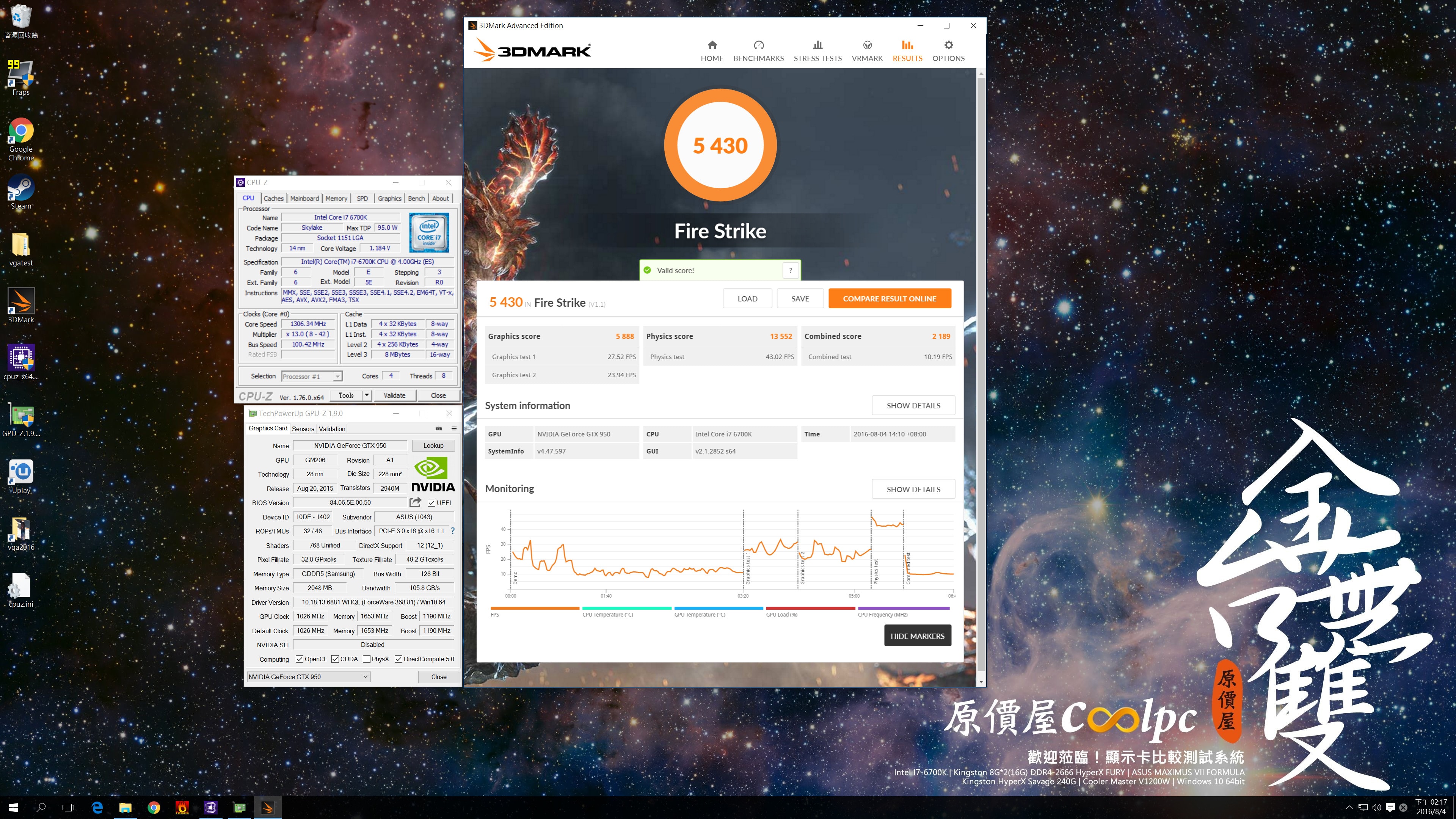Click the LOAD result button
Screen dimensions: 1456x819
click(747, 298)
